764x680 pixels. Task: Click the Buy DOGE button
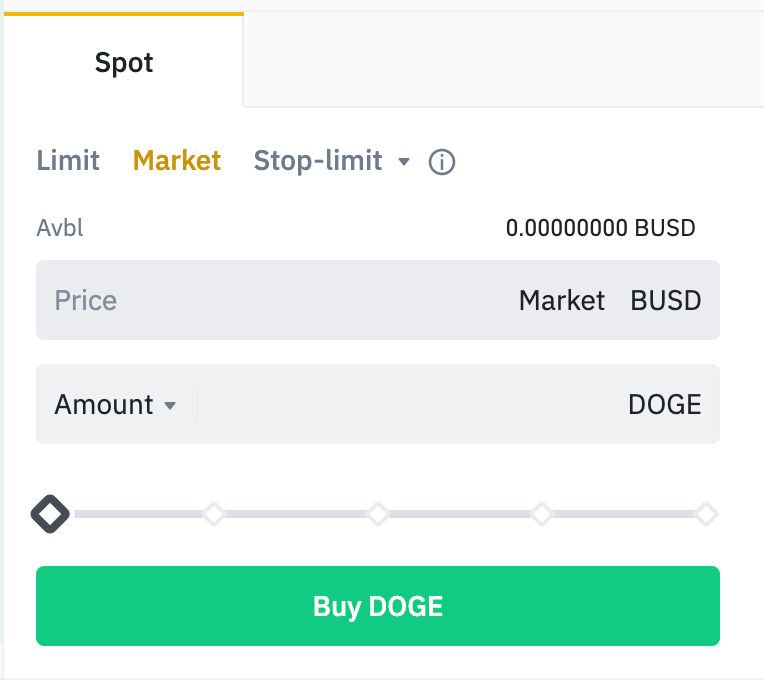378,606
